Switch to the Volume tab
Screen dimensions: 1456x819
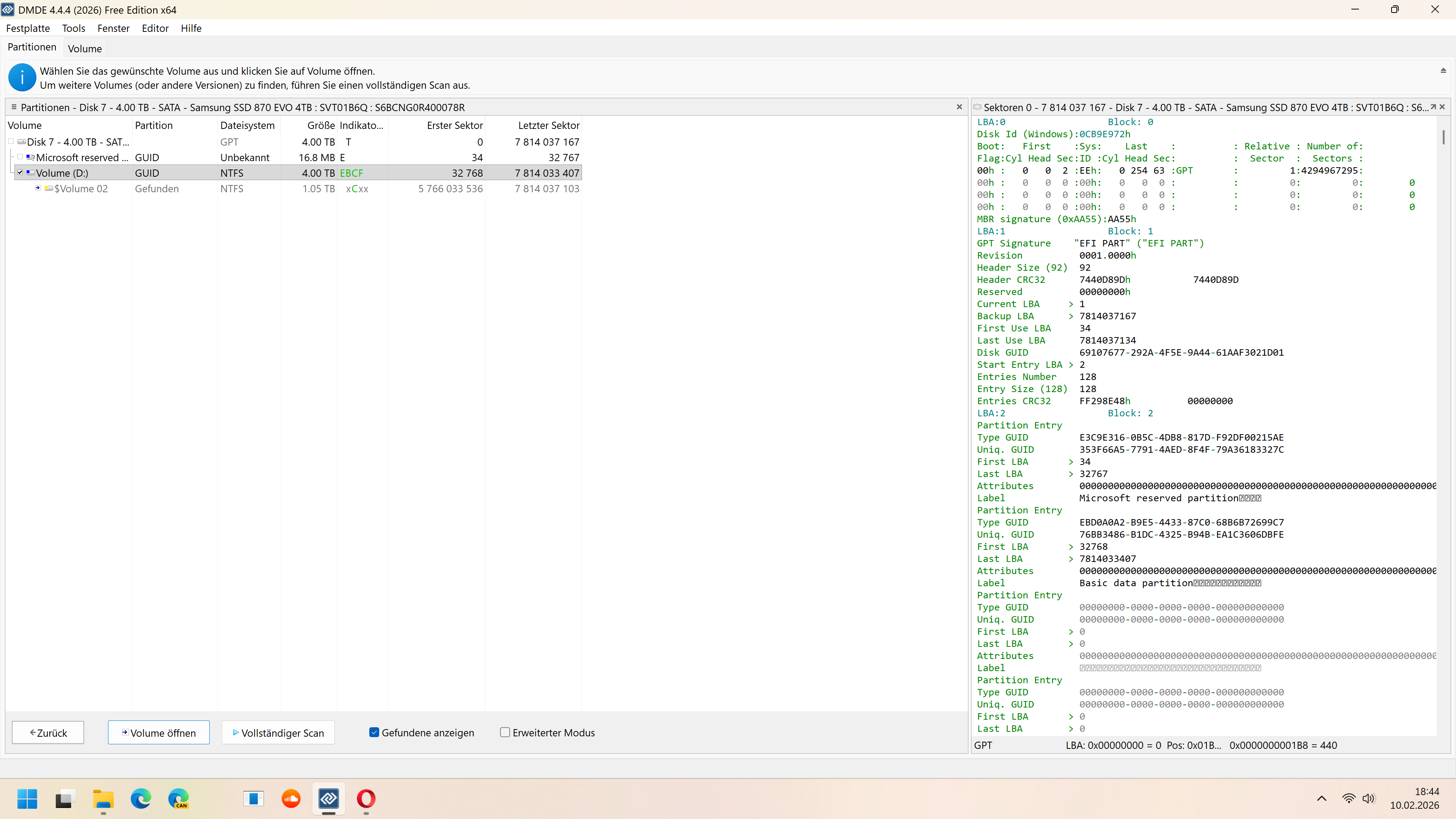(85, 49)
